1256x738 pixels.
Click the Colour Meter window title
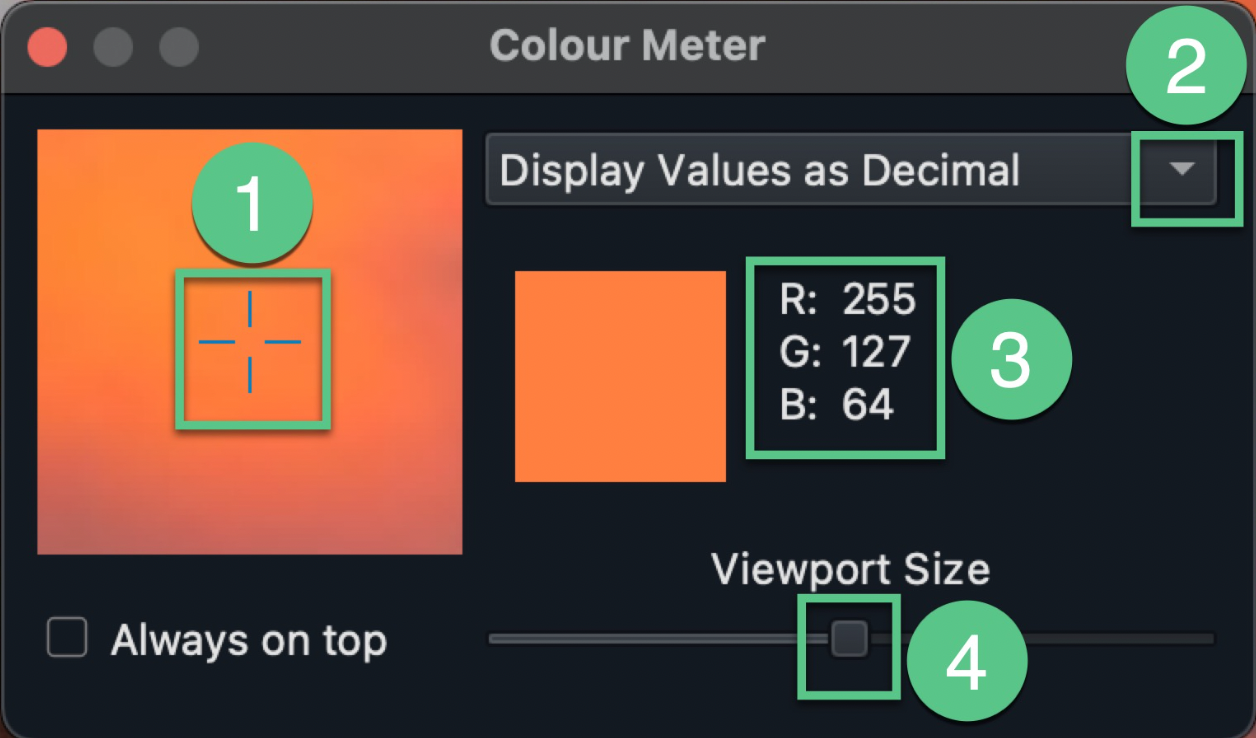point(627,46)
